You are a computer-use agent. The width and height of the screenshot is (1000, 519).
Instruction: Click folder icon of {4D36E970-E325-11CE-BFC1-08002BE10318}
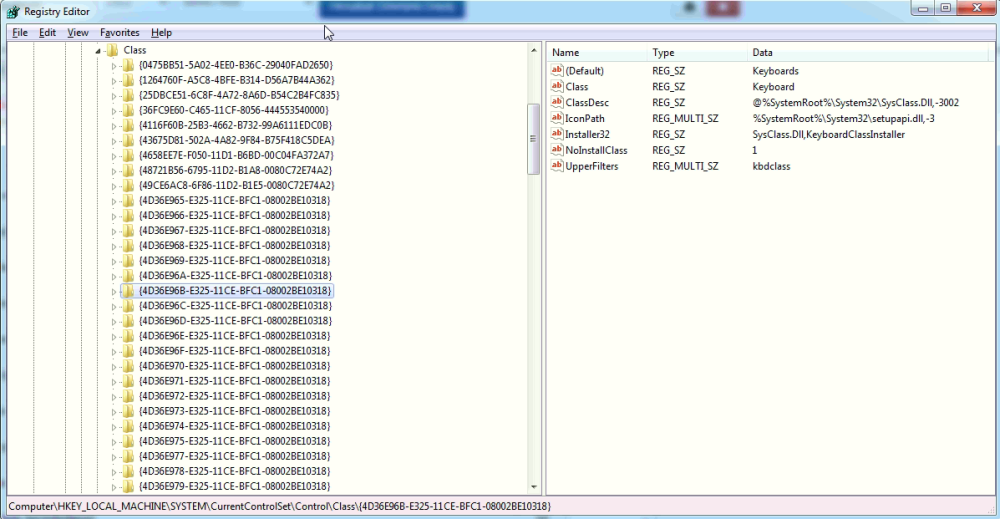pos(128,366)
